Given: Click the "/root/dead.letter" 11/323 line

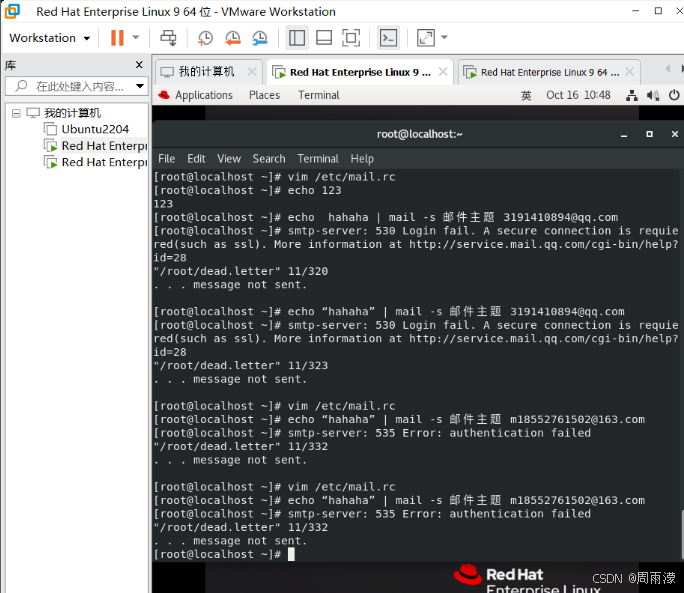Looking at the screenshot, I should 241,366.
